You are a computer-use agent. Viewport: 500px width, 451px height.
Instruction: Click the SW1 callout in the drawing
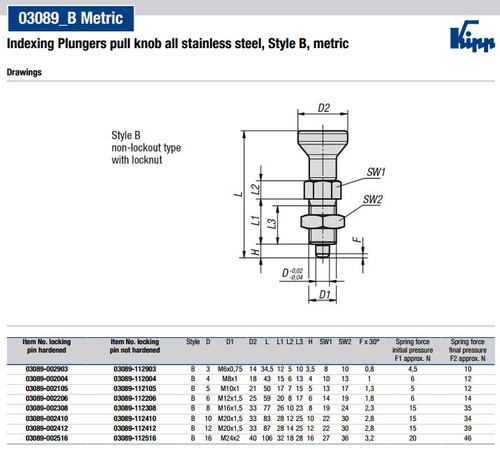coord(376,172)
